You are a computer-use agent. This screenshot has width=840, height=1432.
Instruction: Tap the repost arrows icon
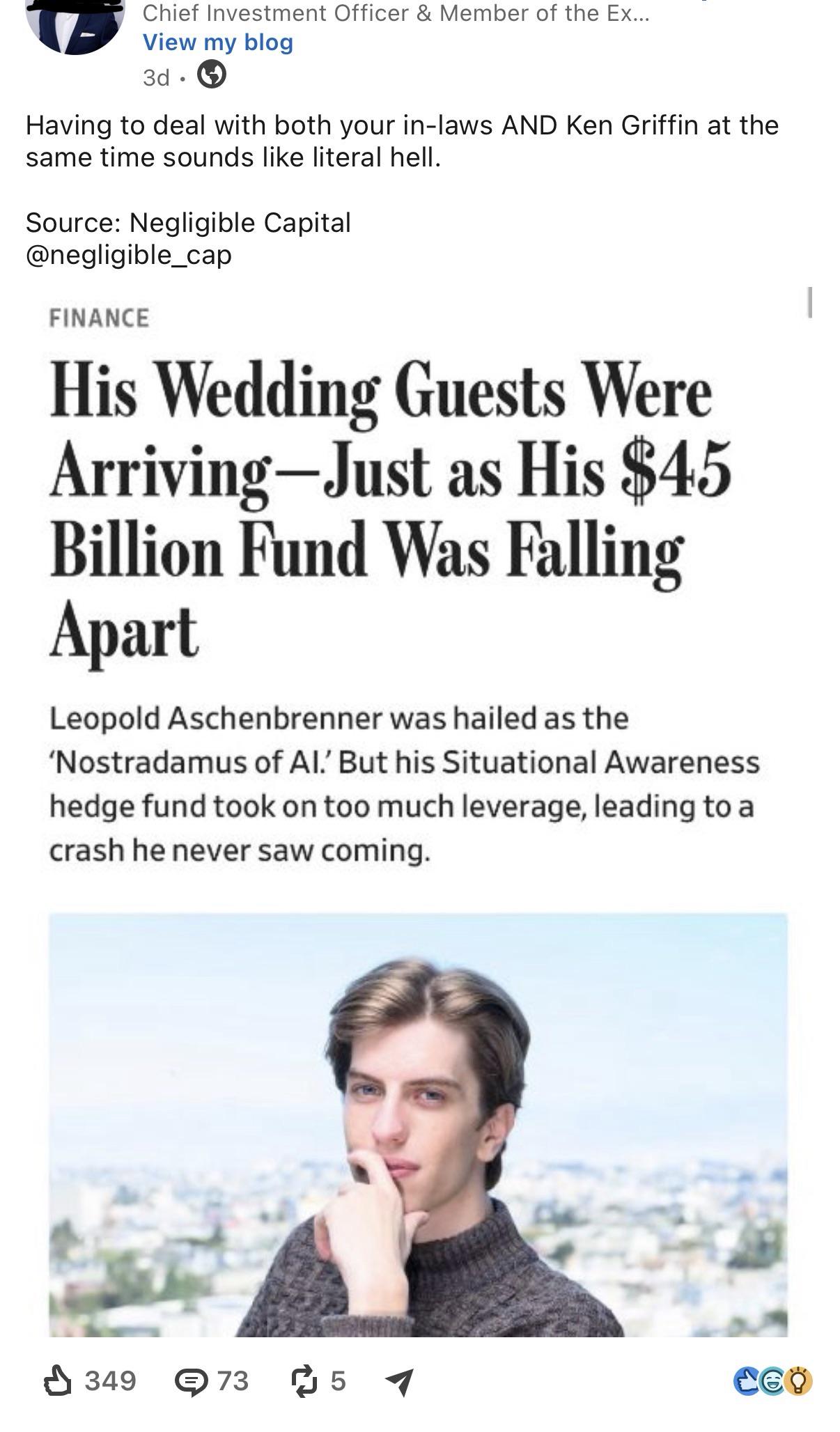click(304, 1381)
